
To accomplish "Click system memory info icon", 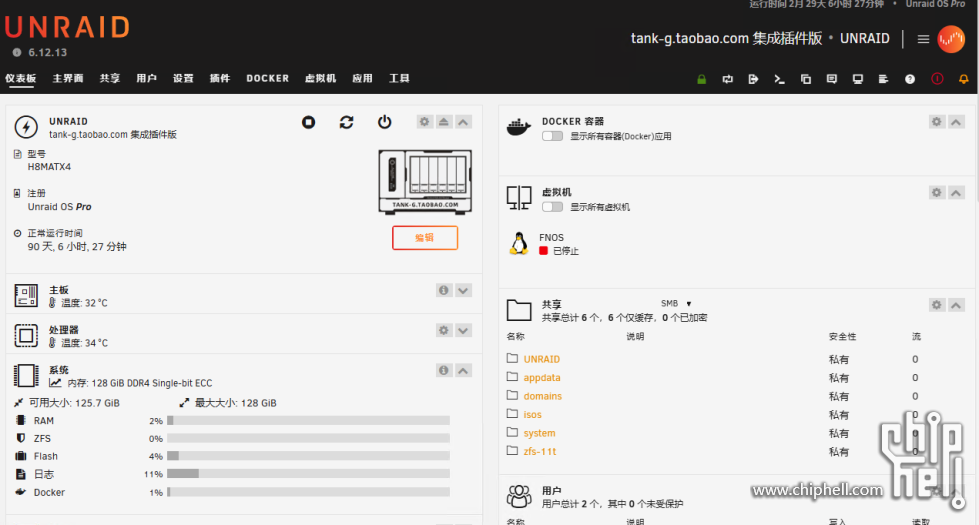I will click(443, 370).
